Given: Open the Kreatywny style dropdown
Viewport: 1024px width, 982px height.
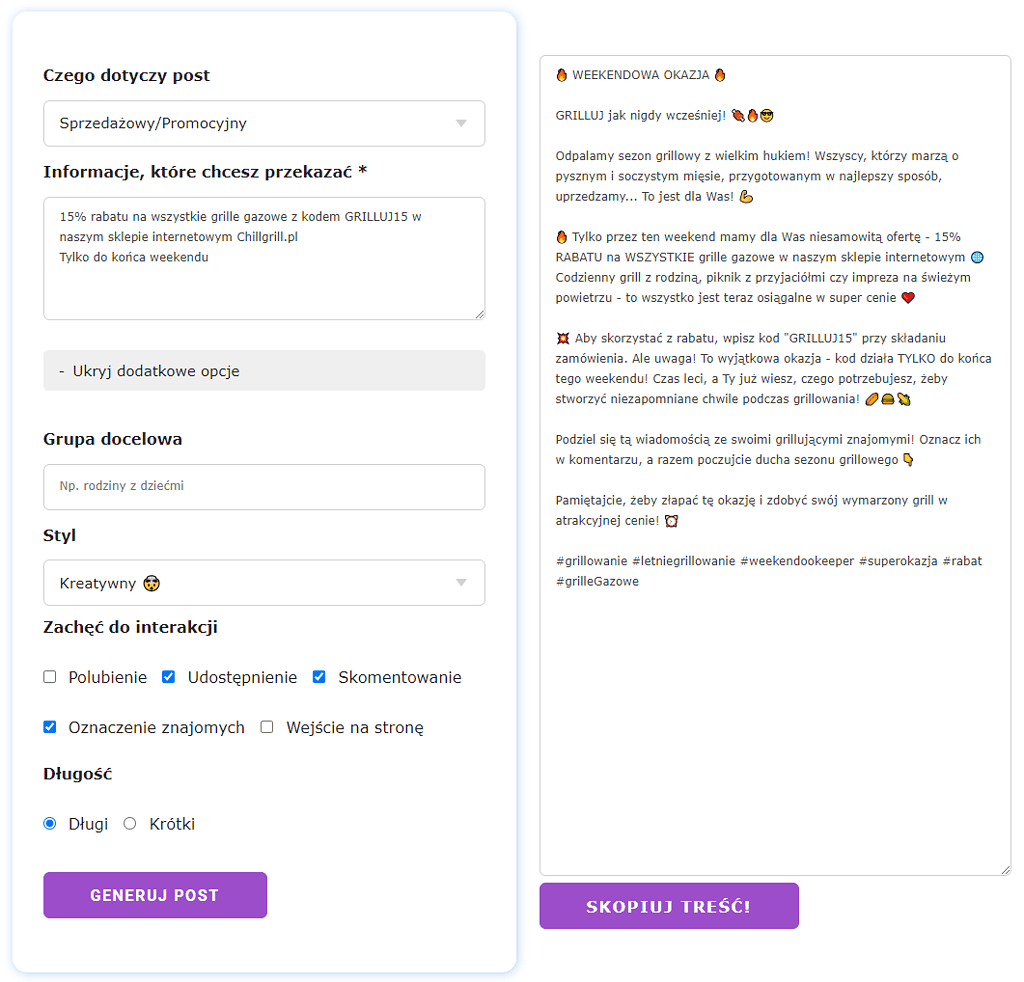Looking at the screenshot, I should (x=264, y=582).
